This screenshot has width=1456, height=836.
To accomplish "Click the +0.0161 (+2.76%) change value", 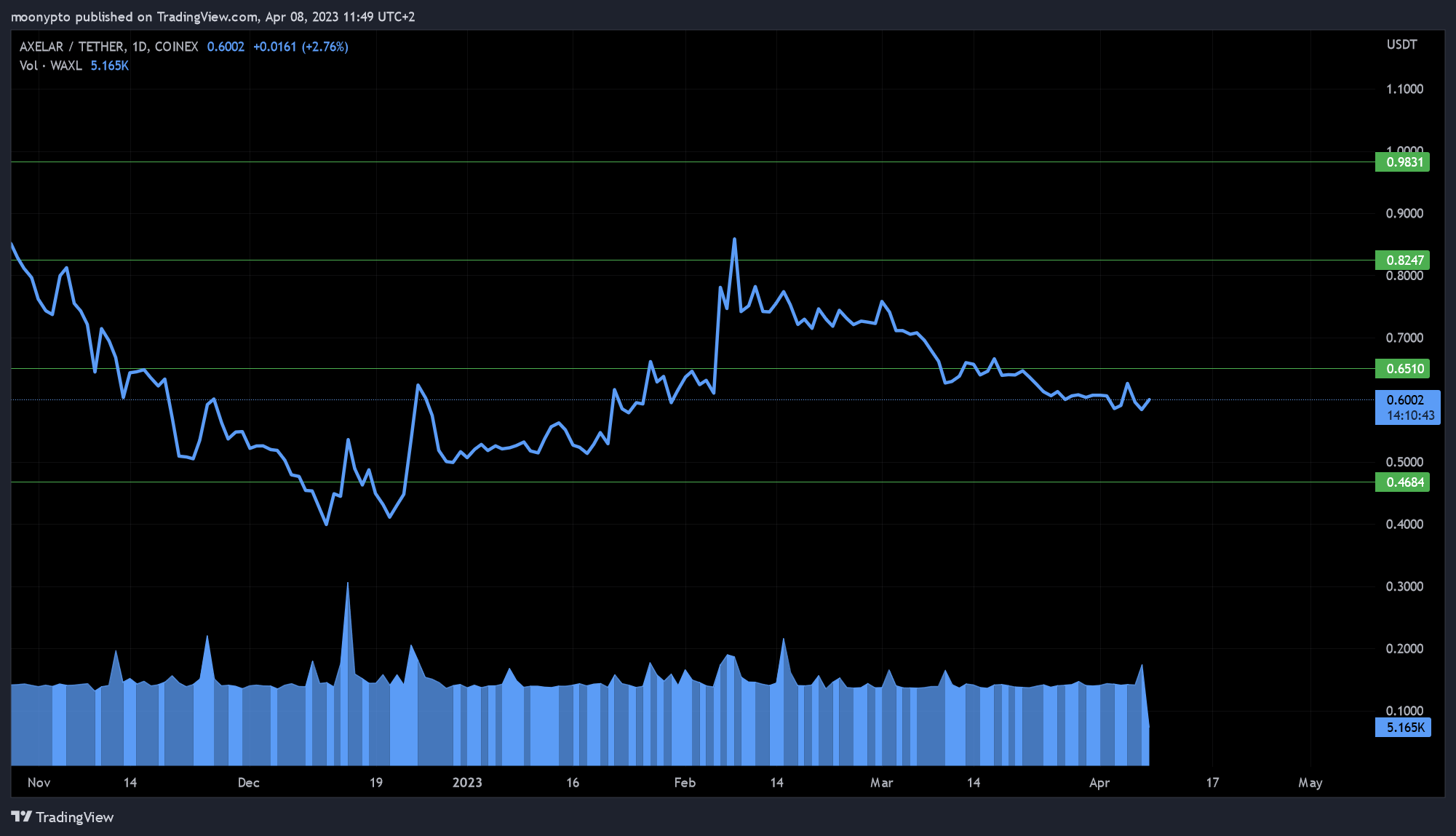I will pos(301,47).
